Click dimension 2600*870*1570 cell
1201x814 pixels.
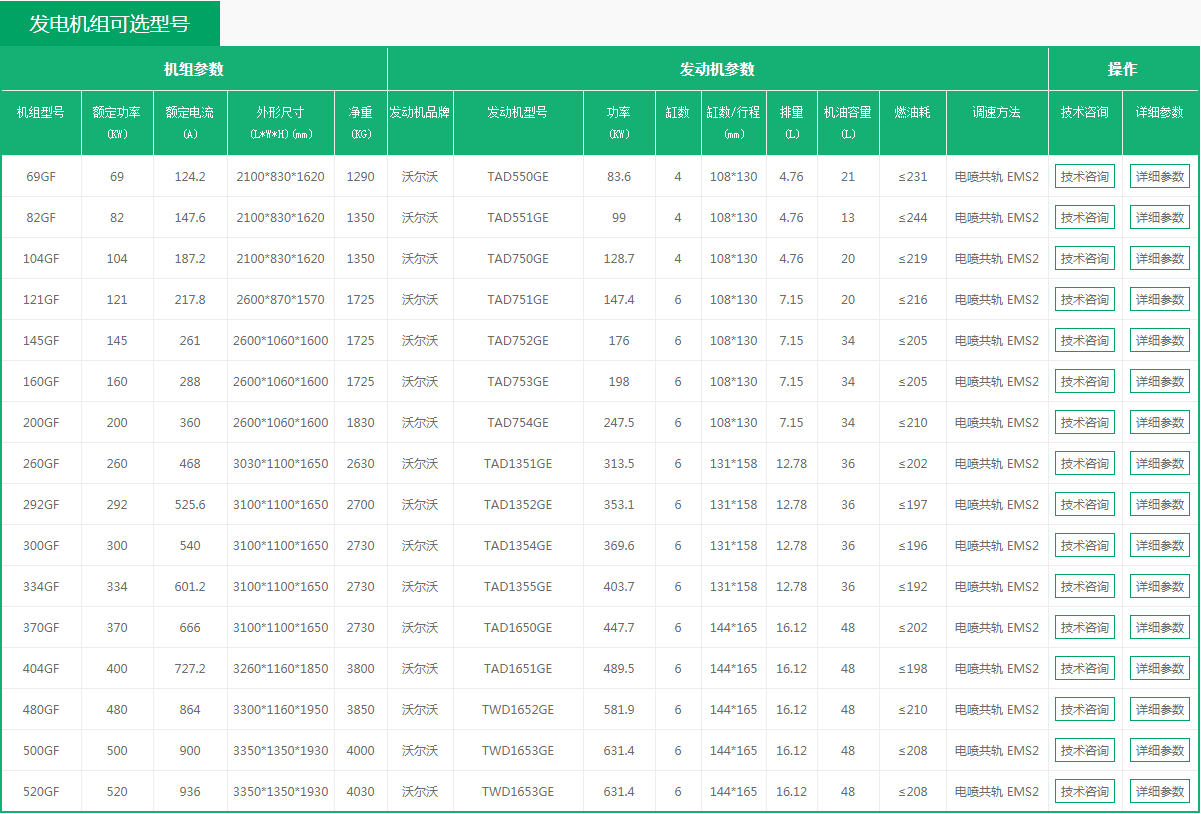tap(281, 300)
